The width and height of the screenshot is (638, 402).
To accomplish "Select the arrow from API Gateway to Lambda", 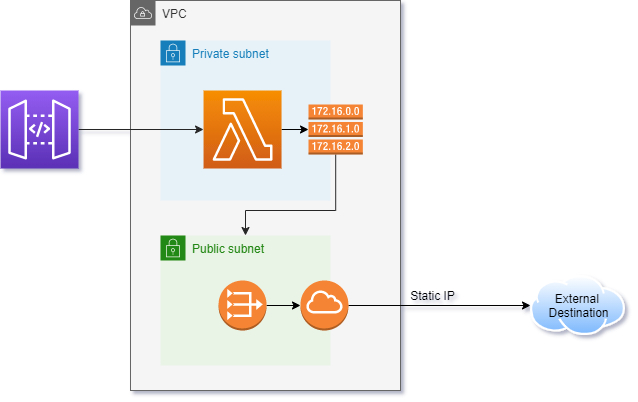I will (140, 130).
